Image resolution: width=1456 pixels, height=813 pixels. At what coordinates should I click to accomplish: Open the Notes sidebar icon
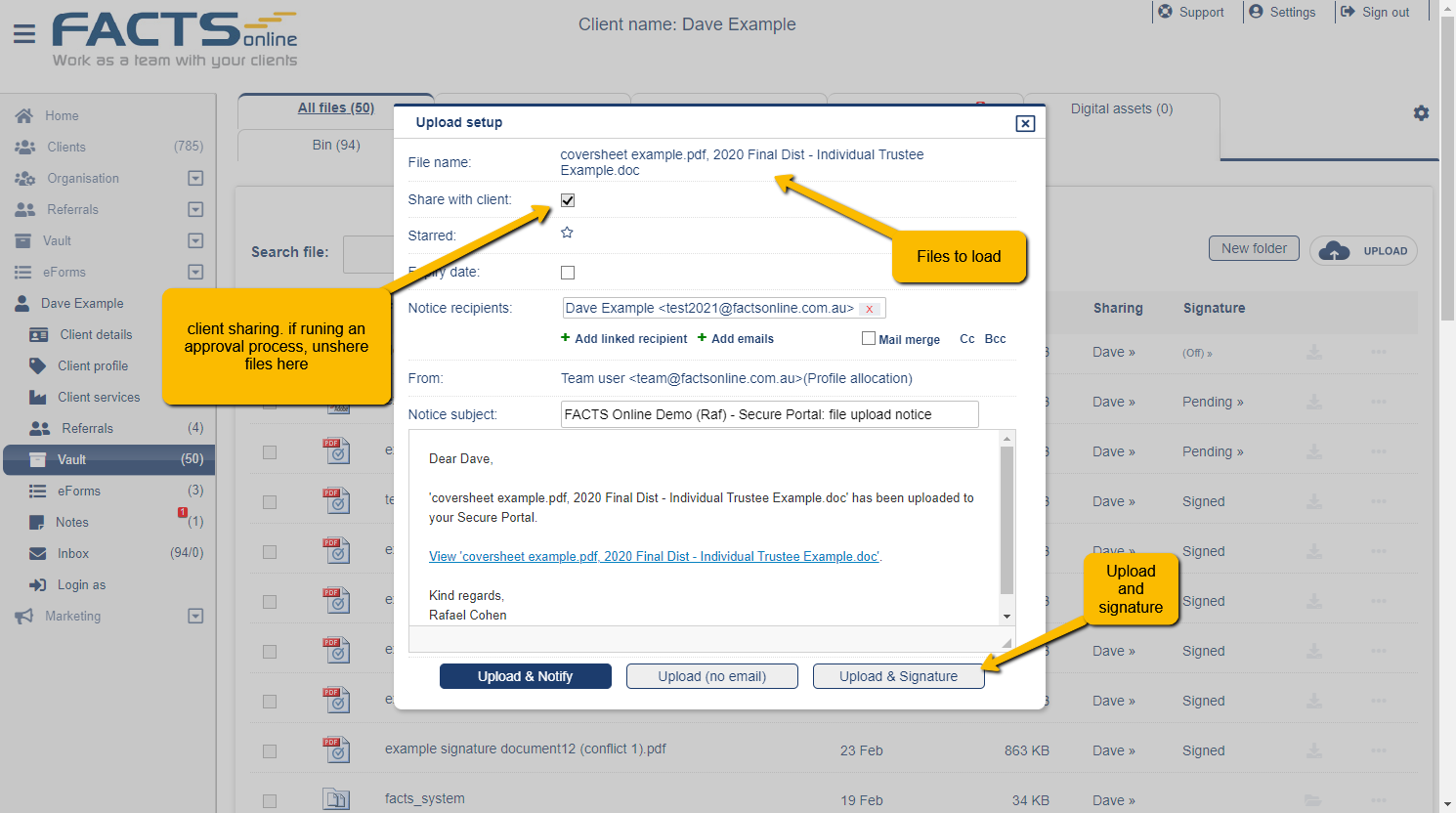tap(37, 522)
